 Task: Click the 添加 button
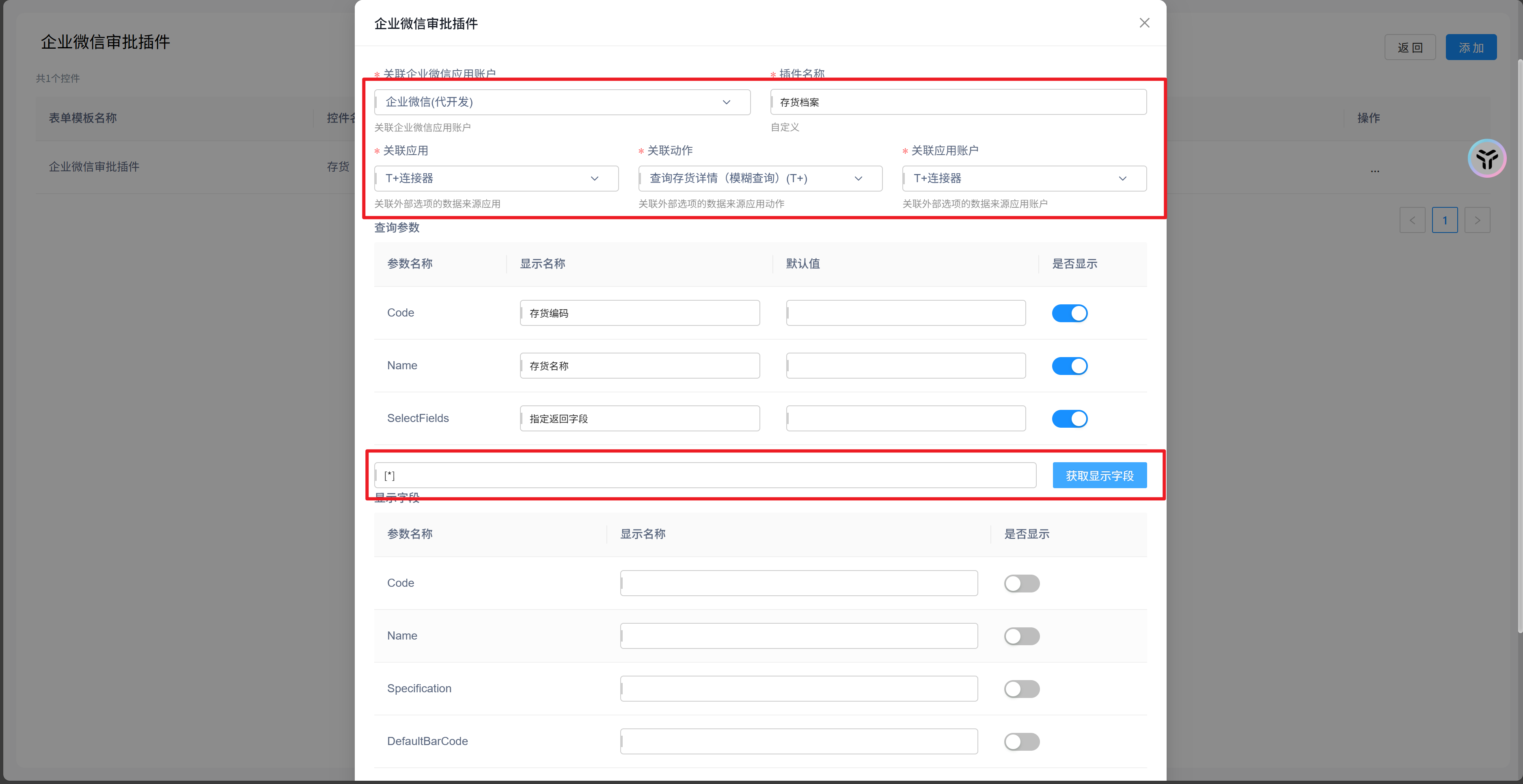(1470, 47)
